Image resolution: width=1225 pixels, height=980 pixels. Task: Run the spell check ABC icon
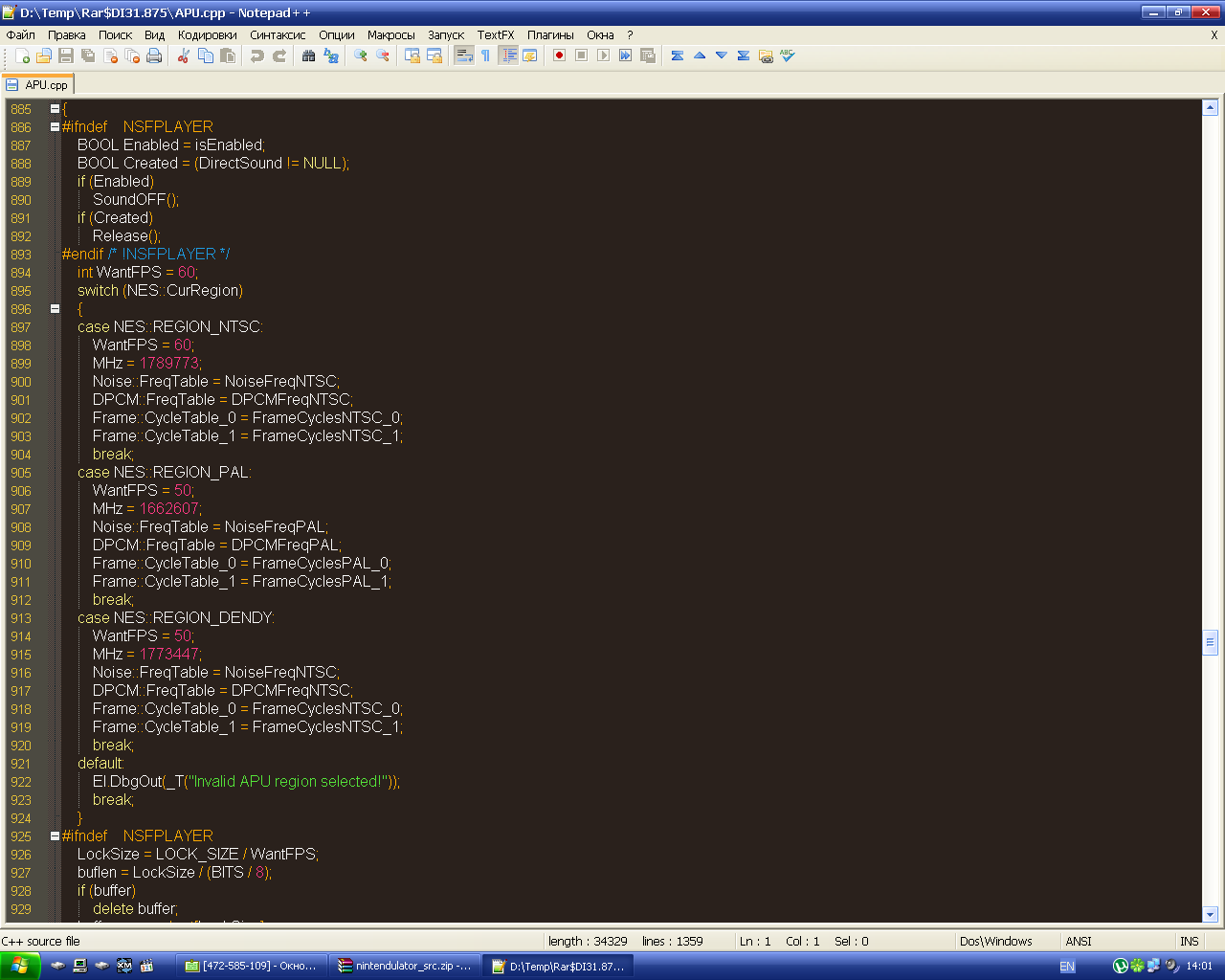[788, 56]
